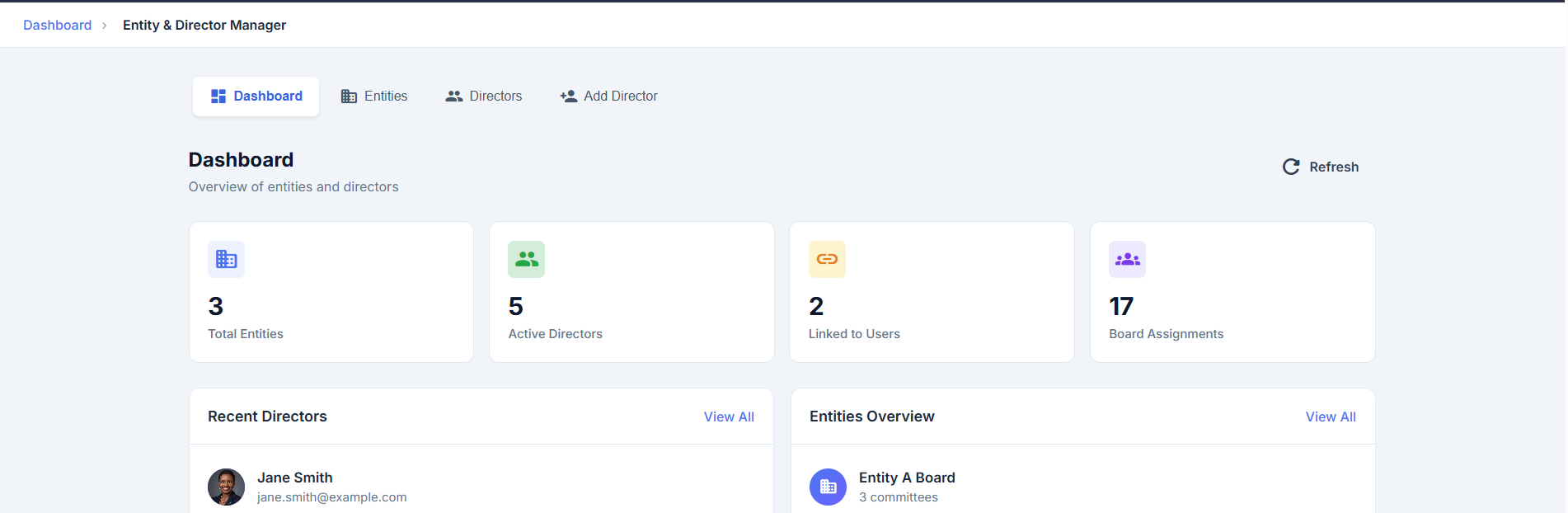This screenshot has width=1568, height=513.
Task: Click the Recent Directors heading
Action: coord(267,417)
